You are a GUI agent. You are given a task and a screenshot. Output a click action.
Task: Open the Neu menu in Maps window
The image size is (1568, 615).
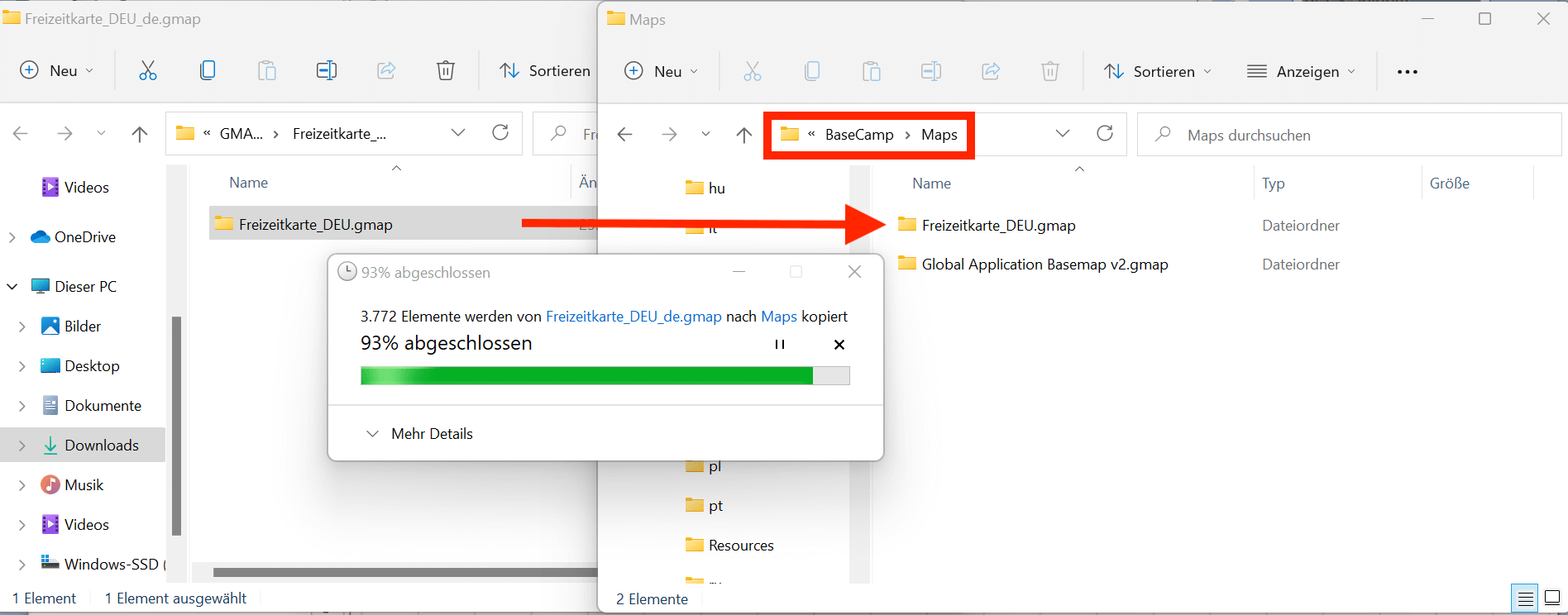pyautogui.click(x=662, y=72)
